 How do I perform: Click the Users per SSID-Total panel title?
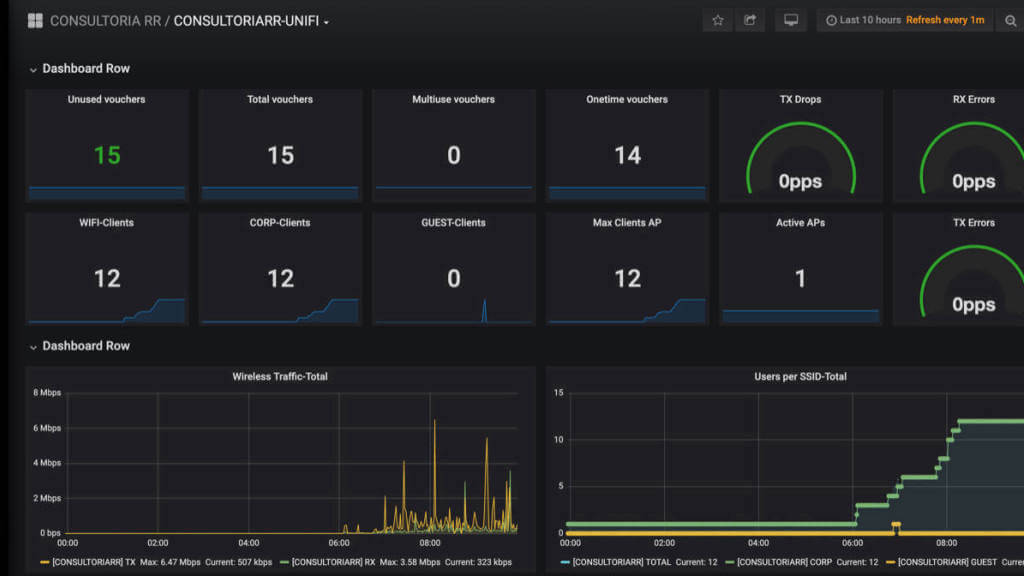[800, 377]
